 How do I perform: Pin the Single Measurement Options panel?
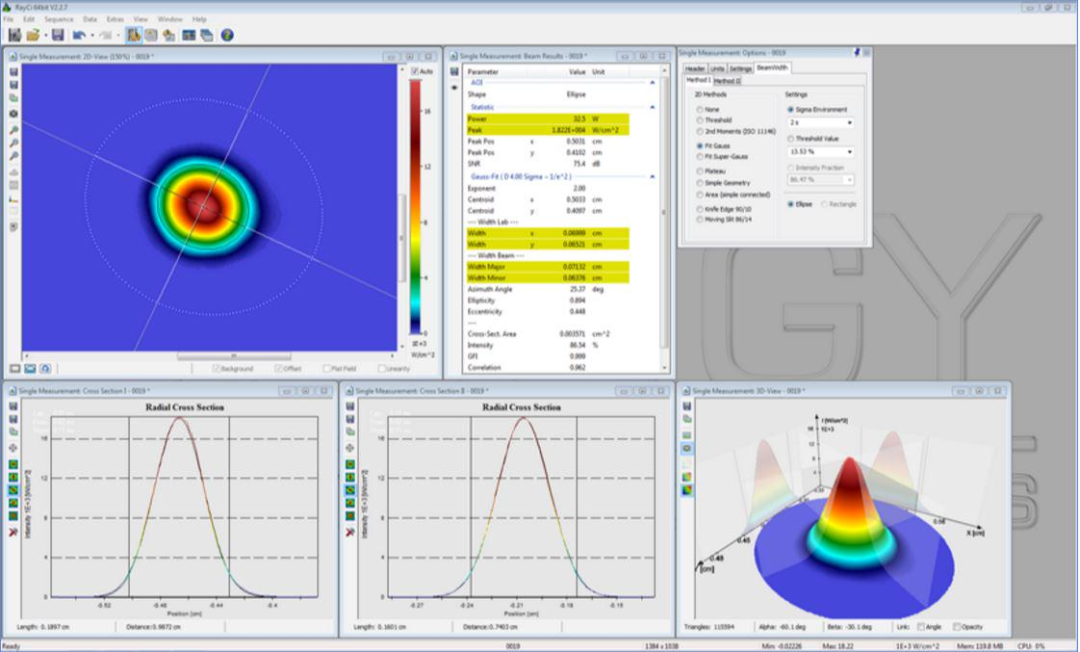(856, 52)
